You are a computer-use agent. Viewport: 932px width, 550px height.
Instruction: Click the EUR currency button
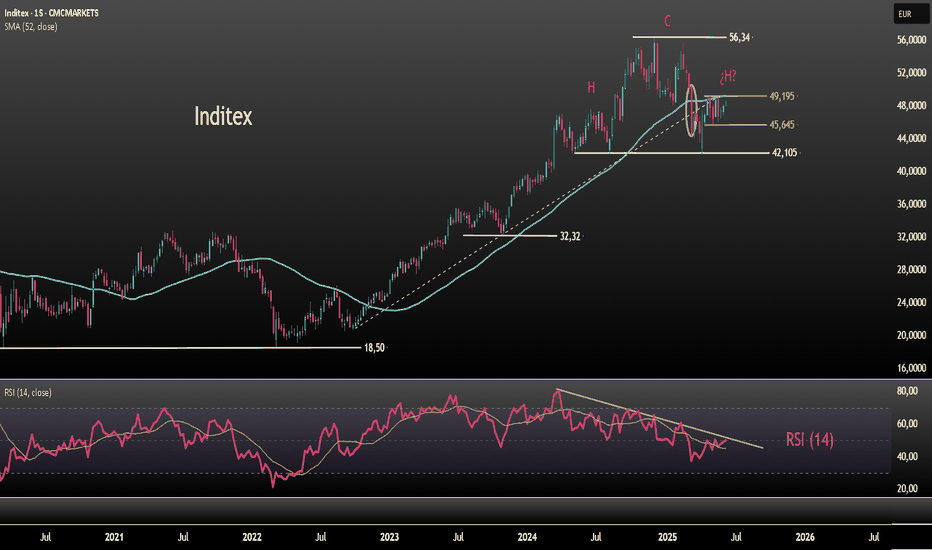click(x=911, y=14)
